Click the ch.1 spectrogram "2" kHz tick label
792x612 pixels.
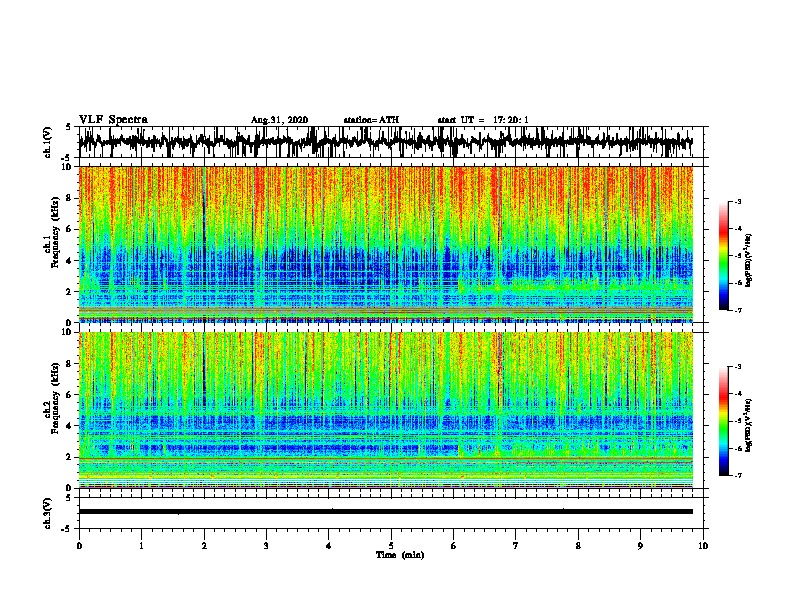click(x=71, y=292)
